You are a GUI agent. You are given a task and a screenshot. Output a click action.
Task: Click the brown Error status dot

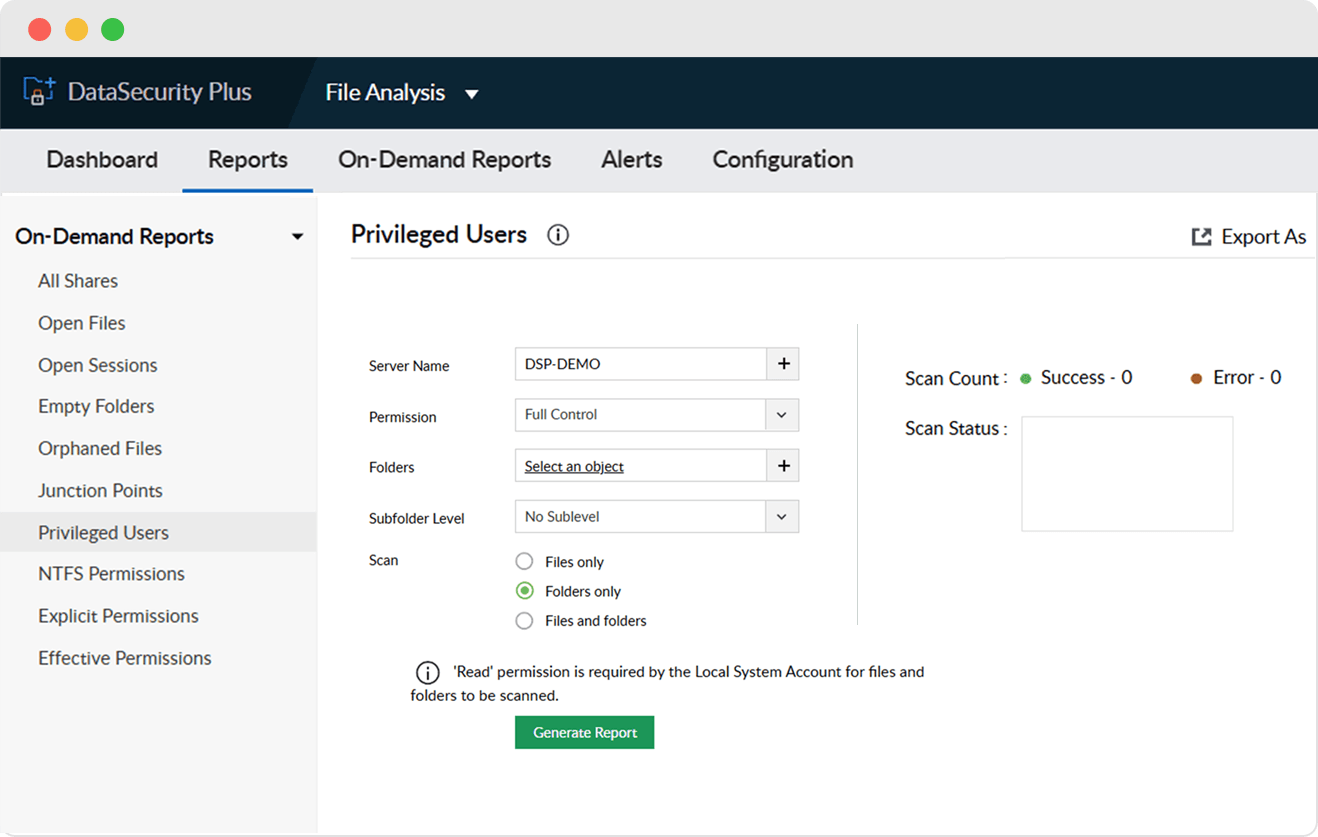(x=1196, y=379)
